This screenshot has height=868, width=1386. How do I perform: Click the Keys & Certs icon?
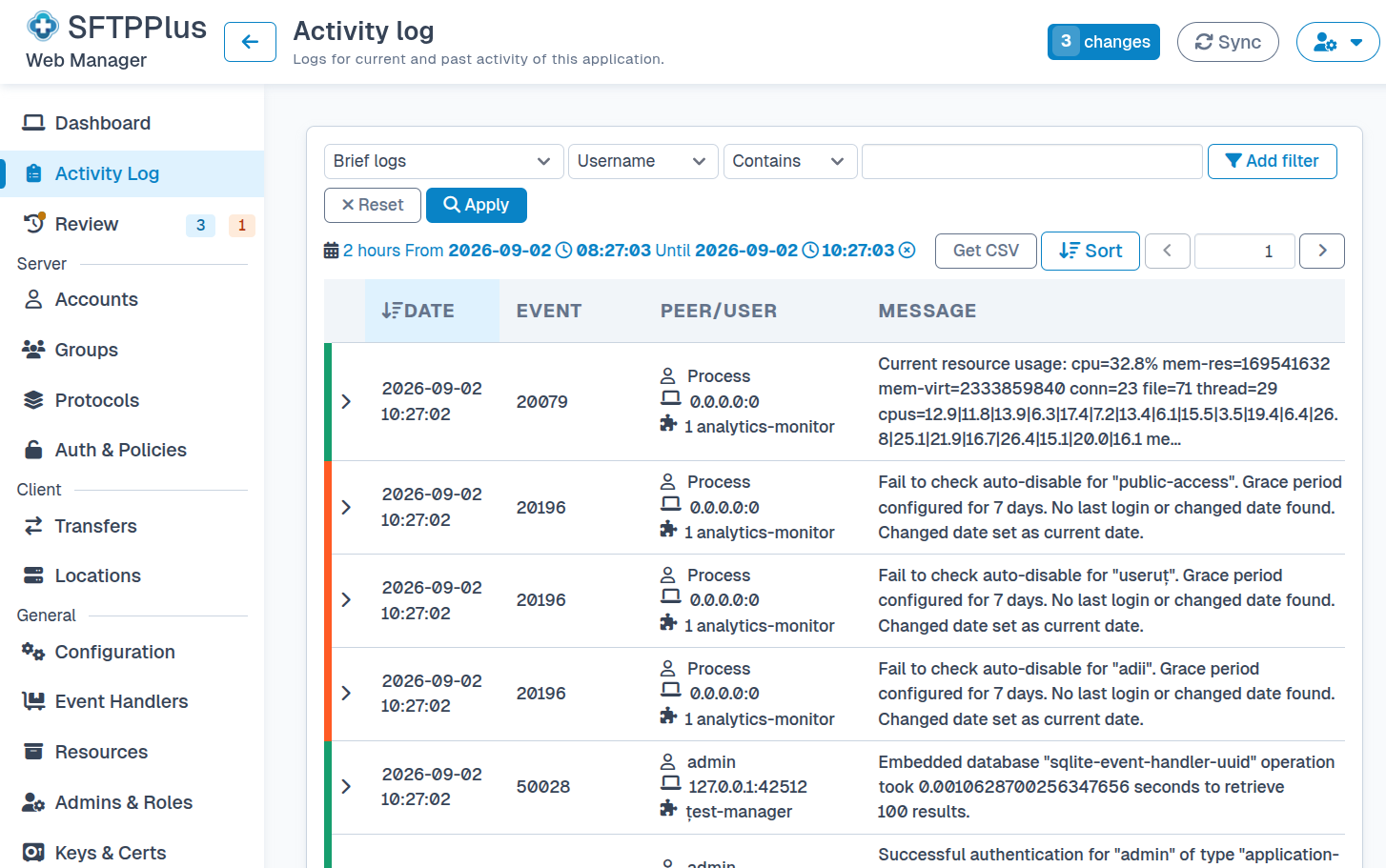click(33, 853)
